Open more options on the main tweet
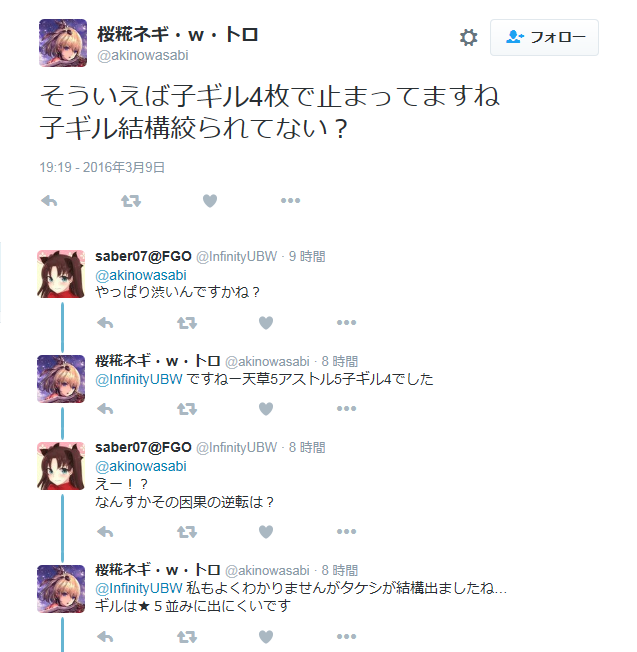The height and width of the screenshot is (652, 637). point(290,200)
